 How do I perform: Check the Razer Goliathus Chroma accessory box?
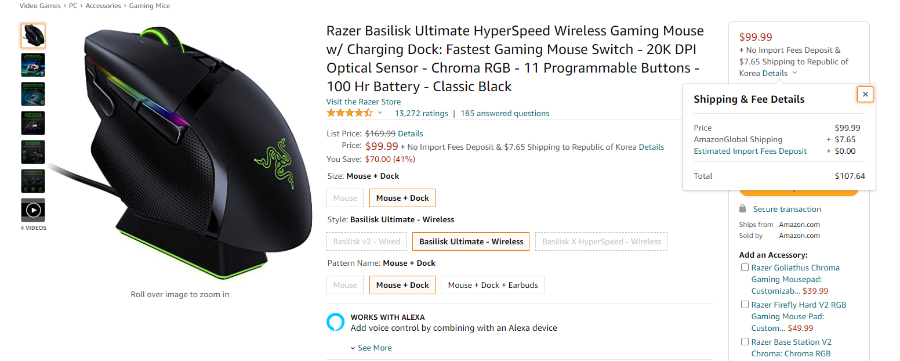[x=744, y=267]
